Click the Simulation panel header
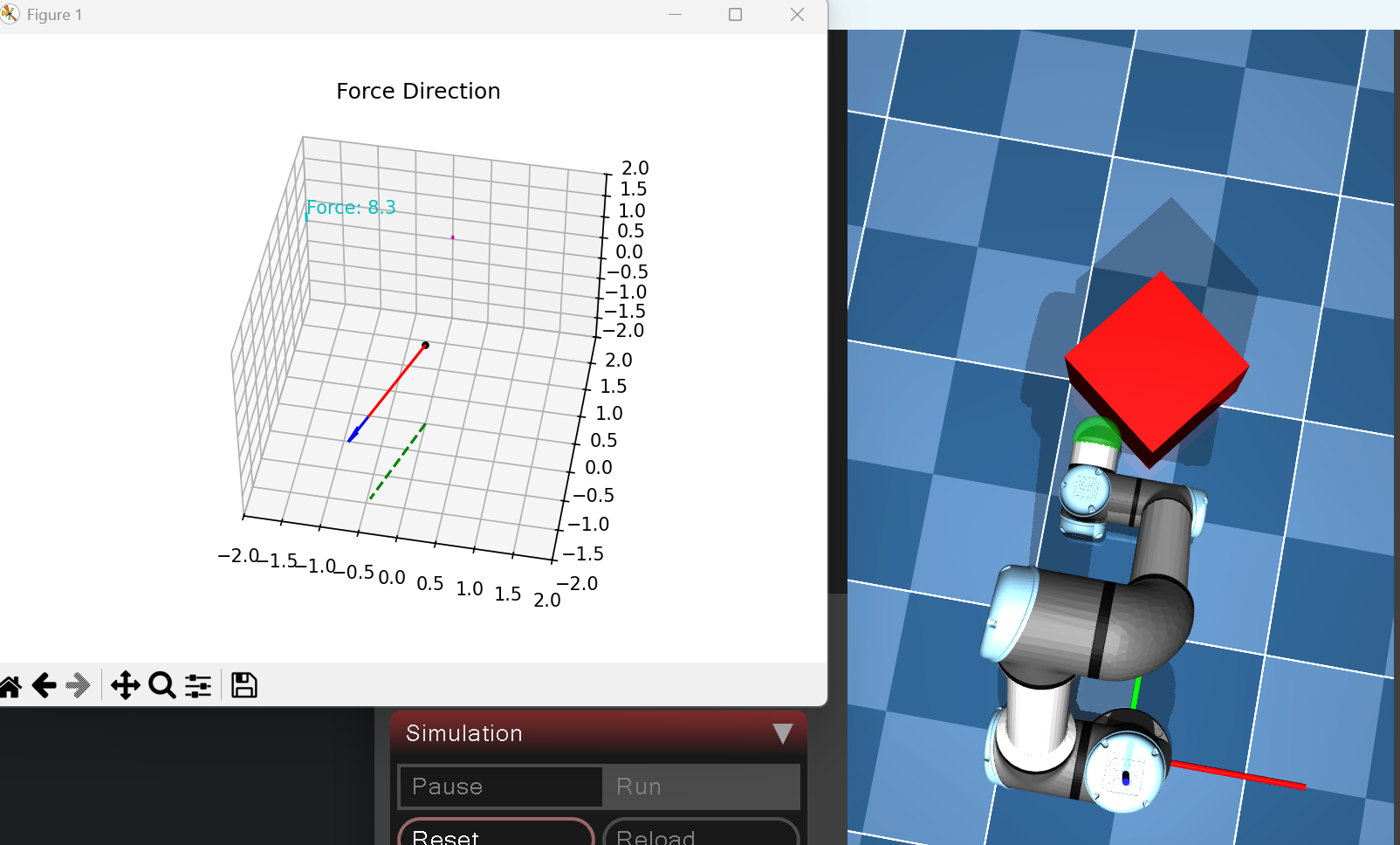Image resolution: width=1400 pixels, height=845 pixels. (x=599, y=733)
